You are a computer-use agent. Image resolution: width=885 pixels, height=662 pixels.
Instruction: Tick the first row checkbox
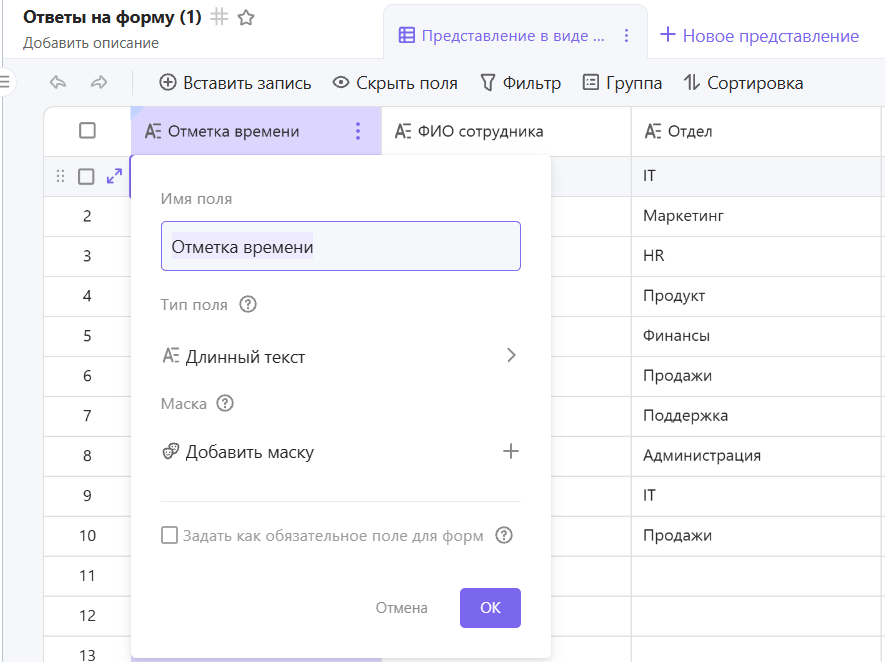pyautogui.click(x=86, y=176)
